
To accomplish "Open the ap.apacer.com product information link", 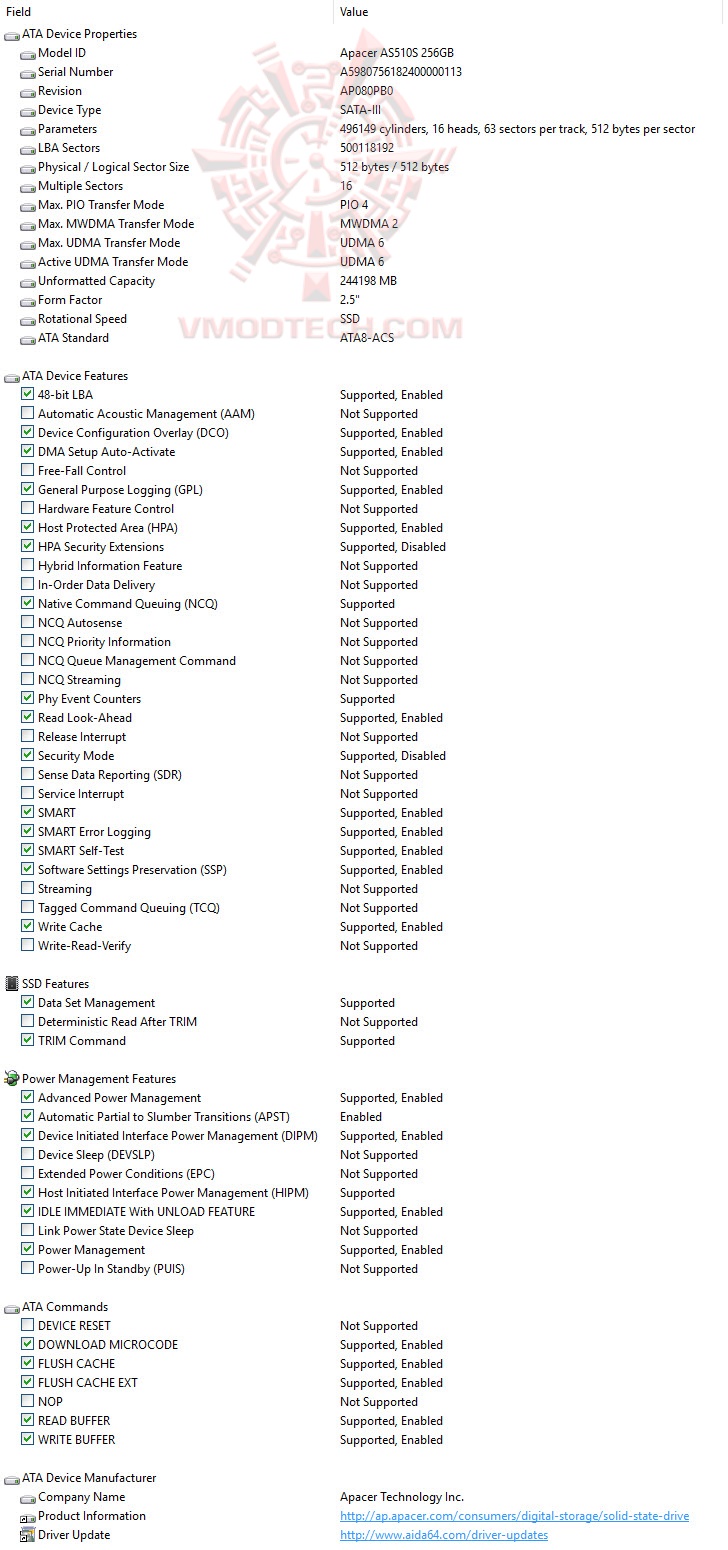I will pos(514,1516).
